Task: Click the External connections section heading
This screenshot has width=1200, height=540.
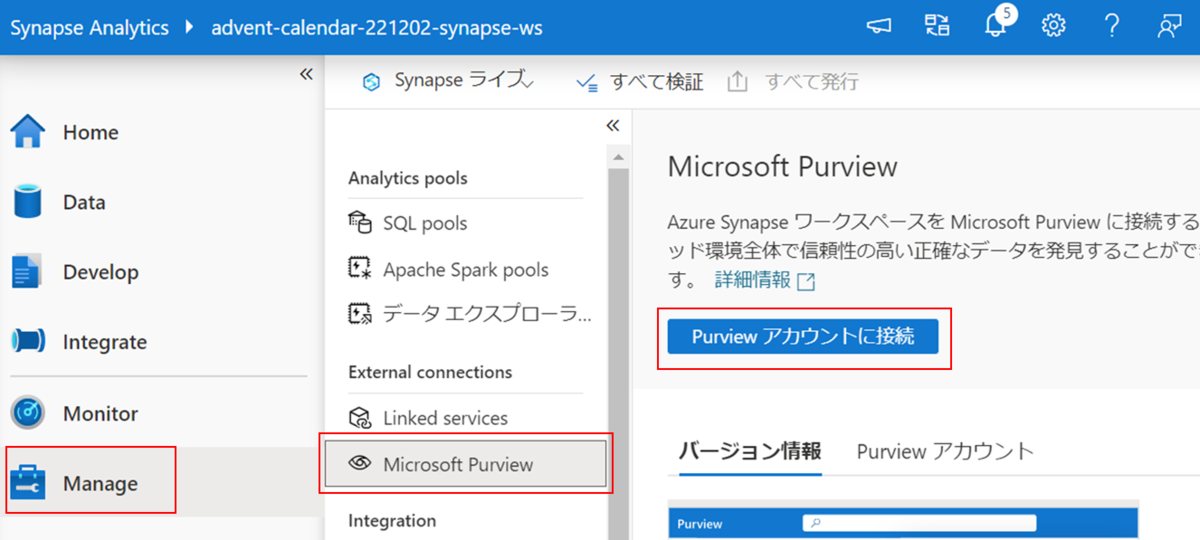Action: [x=430, y=372]
